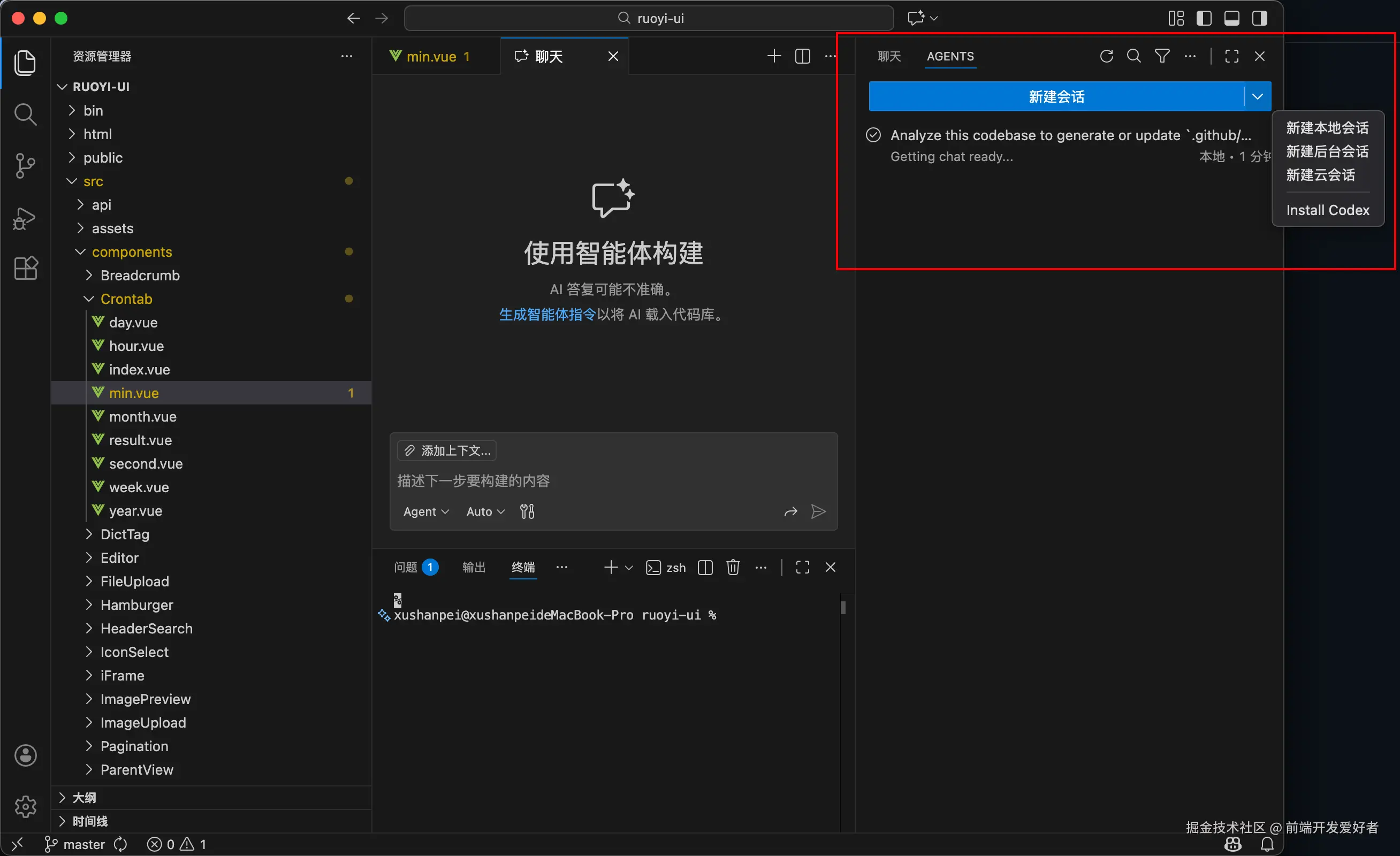Kill terminal with trash icon
Viewport: 1400px width, 856px height.
click(733, 568)
